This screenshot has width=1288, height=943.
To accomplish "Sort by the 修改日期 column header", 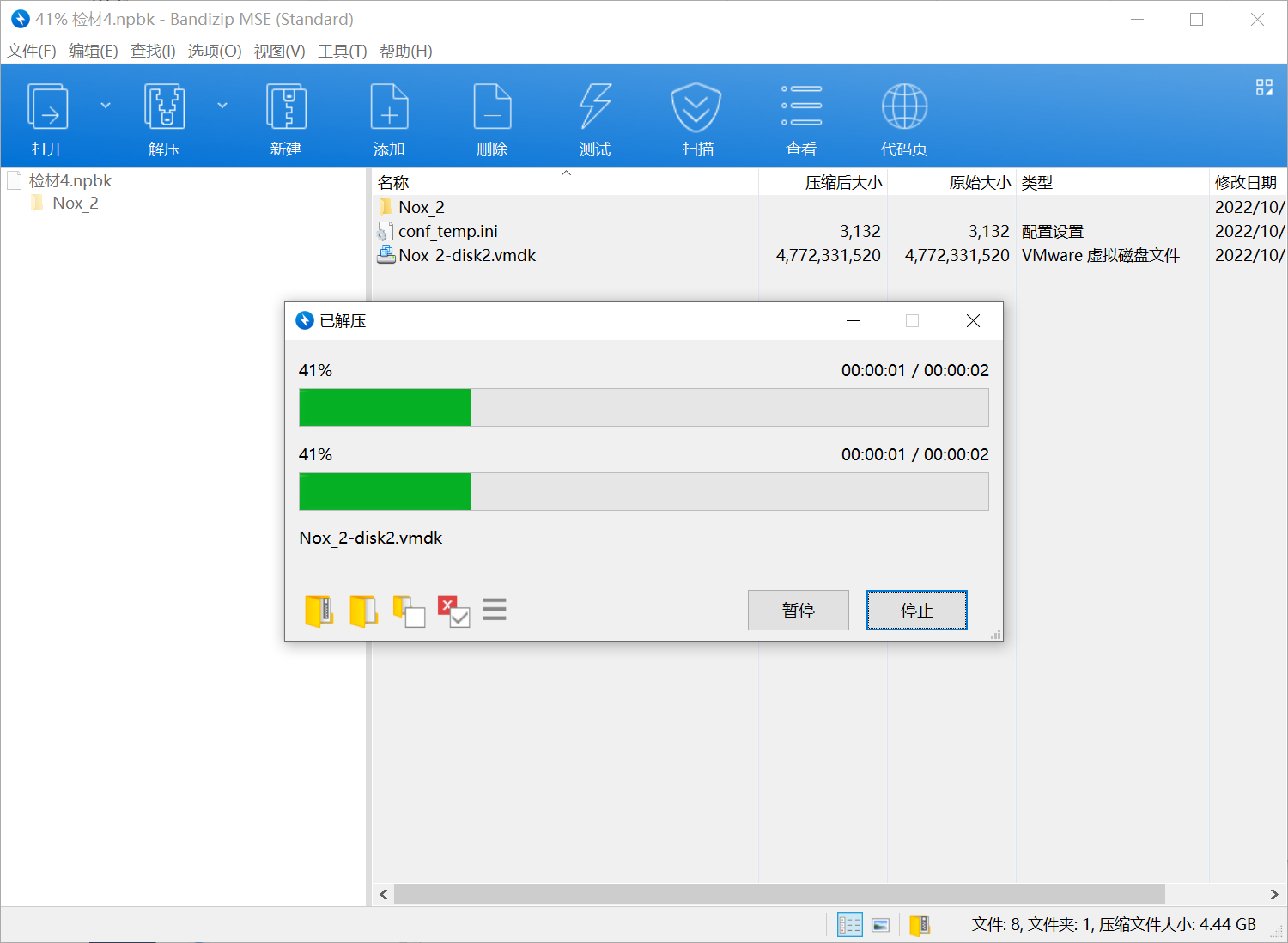I will pos(1248,182).
